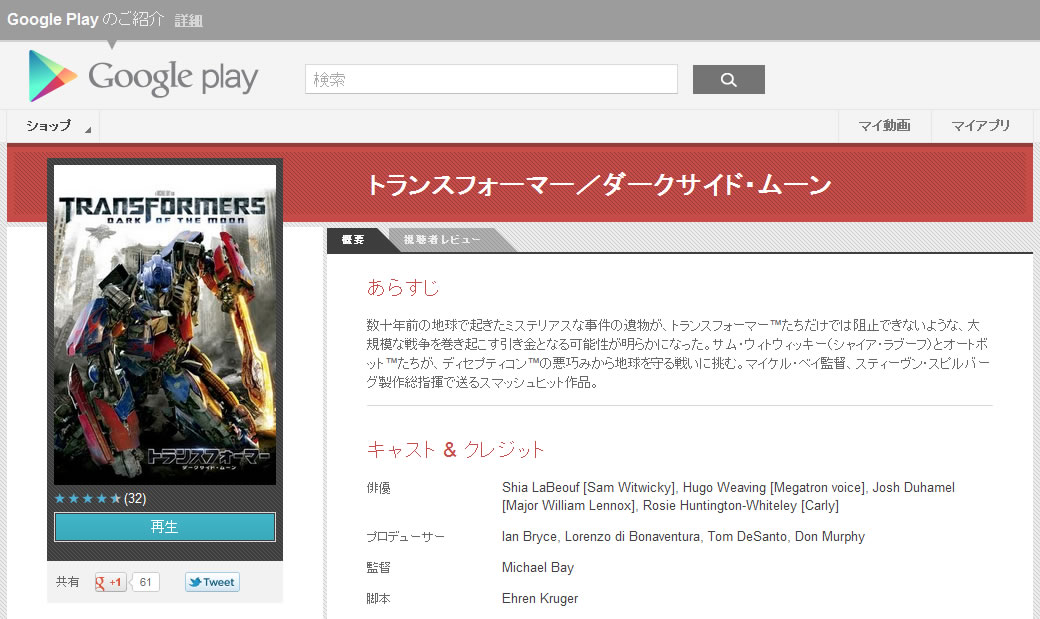Click the 脚本 screenplay label

point(379,598)
